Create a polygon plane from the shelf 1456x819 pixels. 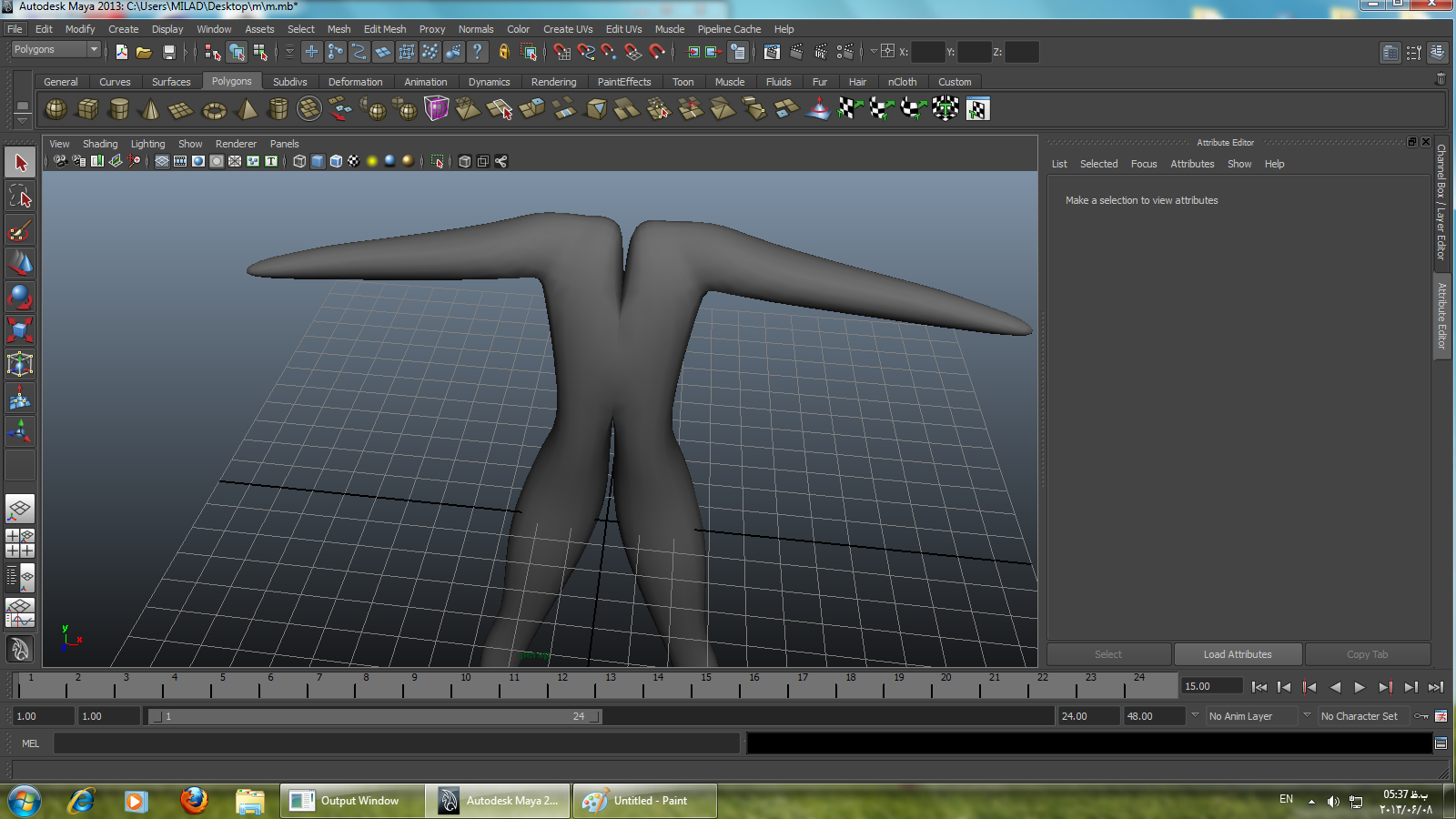tap(182, 109)
